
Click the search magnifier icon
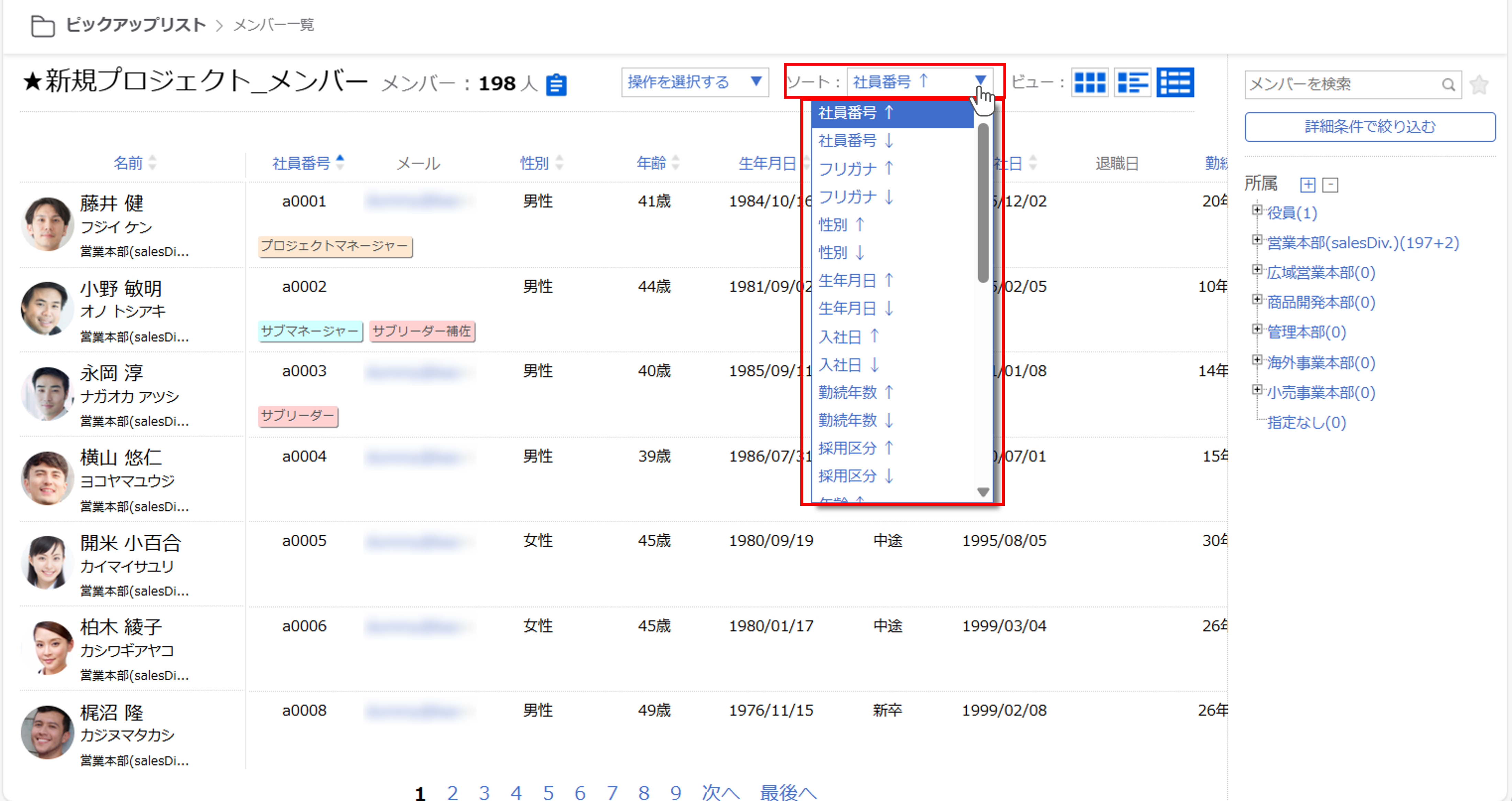click(x=1448, y=85)
